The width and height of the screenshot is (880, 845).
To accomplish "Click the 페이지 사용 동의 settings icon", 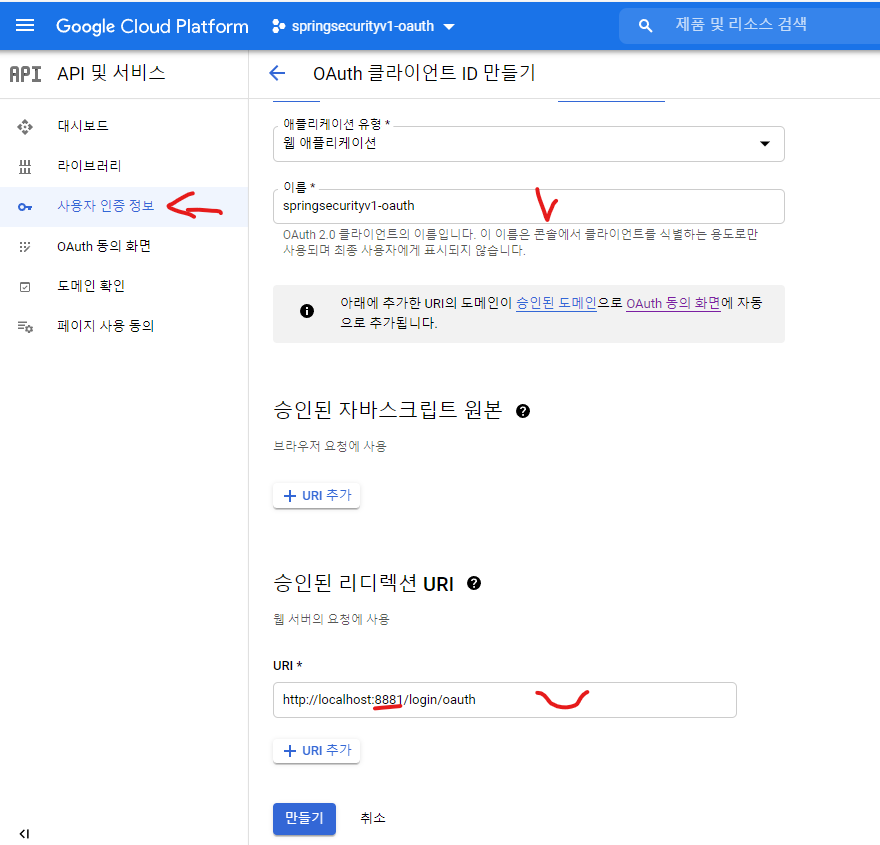I will [x=25, y=327].
